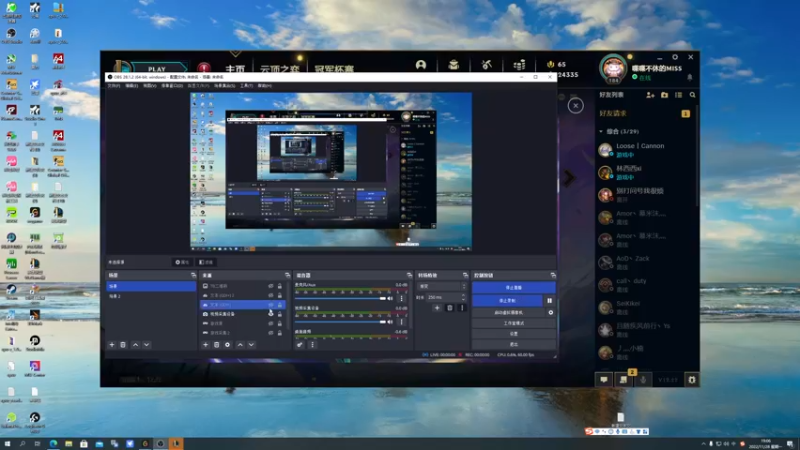Image resolution: width=800 pixels, height=450 pixels.
Task: Move the selected scene down
Action: [x=146, y=345]
